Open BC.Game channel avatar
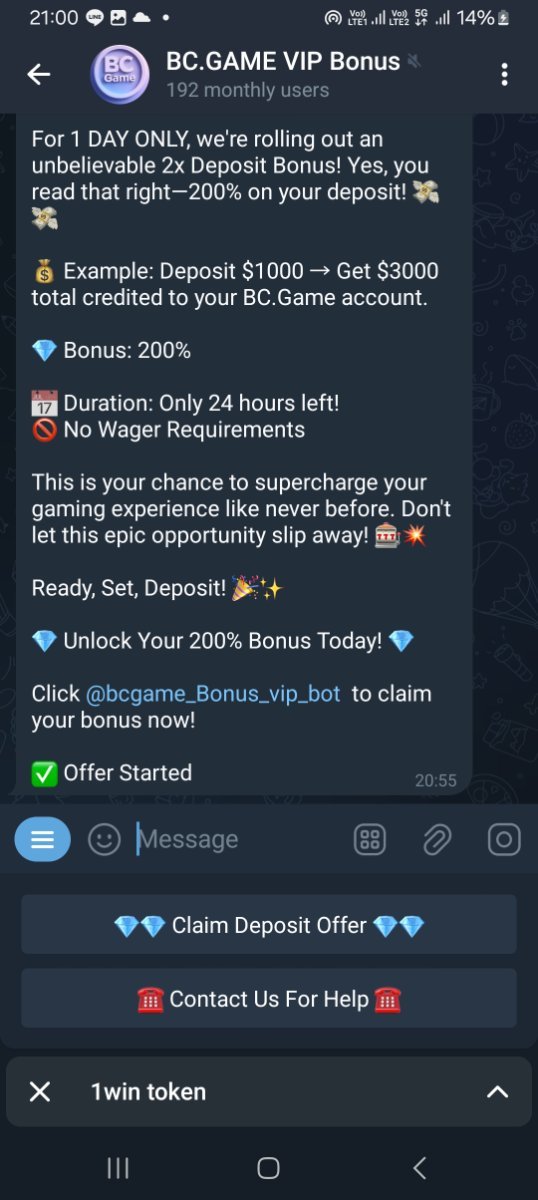 (x=121, y=74)
